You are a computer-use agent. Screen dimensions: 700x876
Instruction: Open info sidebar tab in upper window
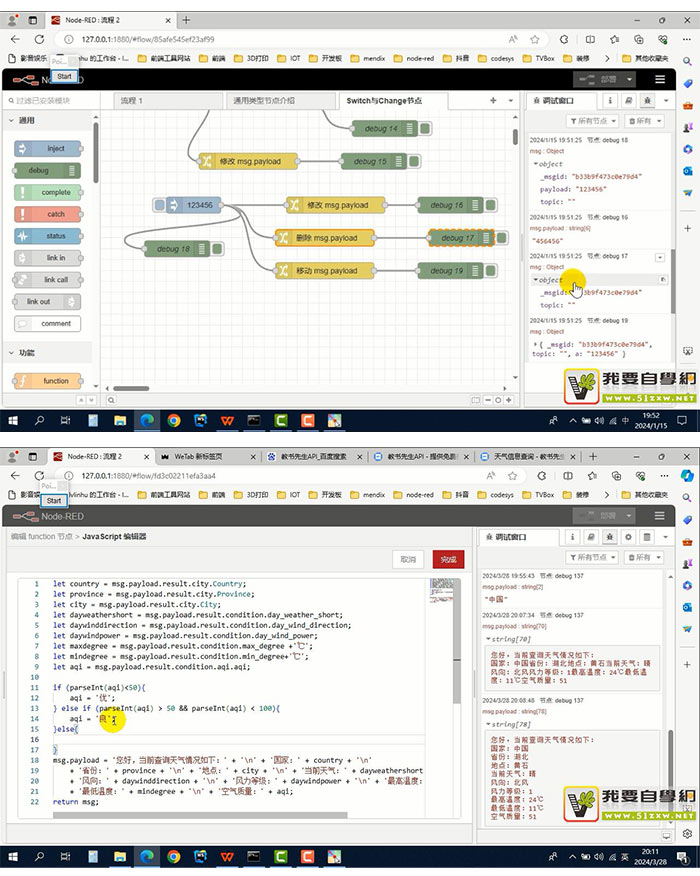tap(610, 101)
